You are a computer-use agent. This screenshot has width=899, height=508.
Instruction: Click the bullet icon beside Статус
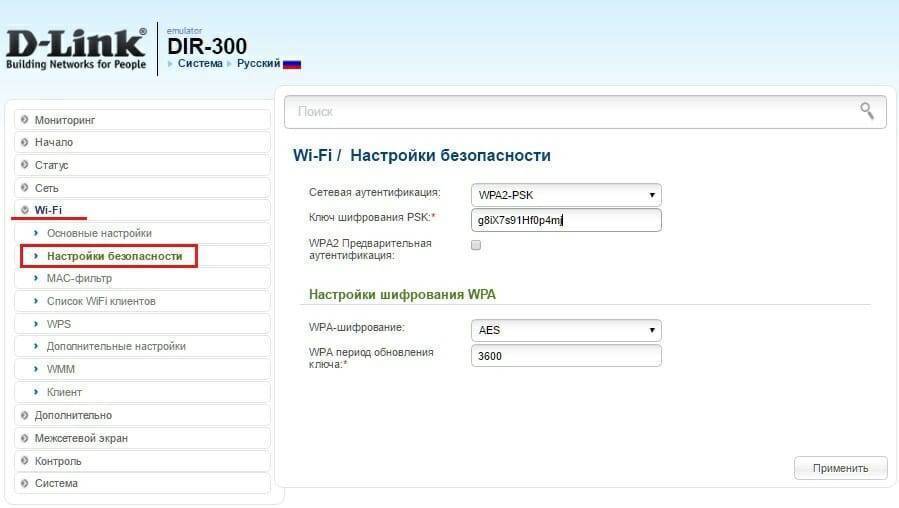pos(24,165)
